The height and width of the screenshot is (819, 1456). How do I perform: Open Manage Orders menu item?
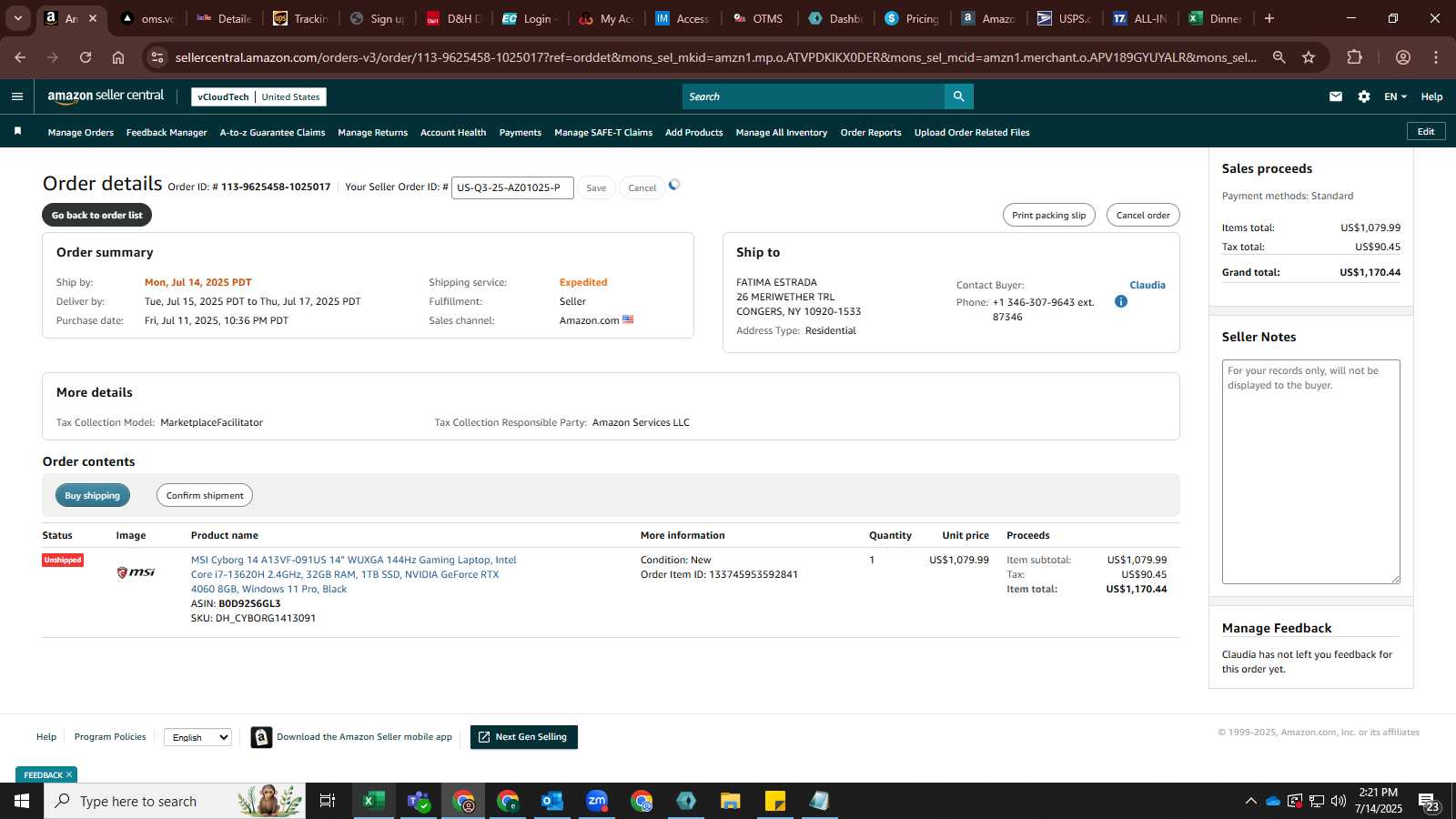point(81,133)
